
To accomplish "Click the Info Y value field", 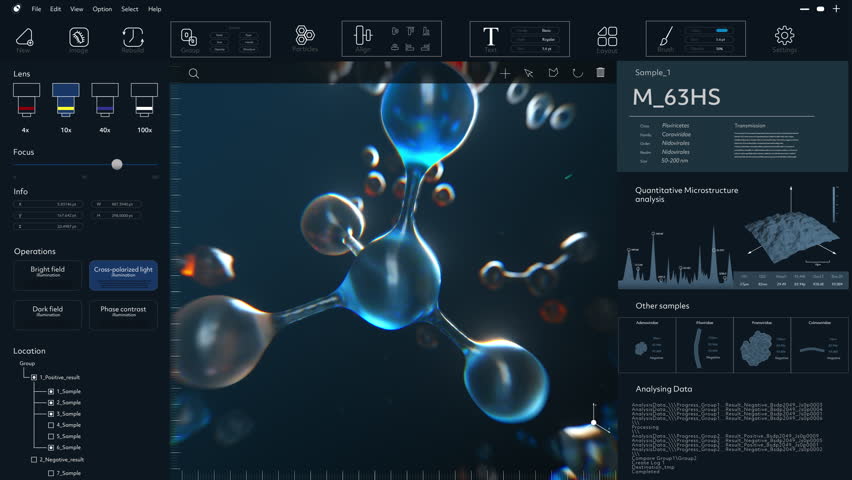I will [49, 215].
